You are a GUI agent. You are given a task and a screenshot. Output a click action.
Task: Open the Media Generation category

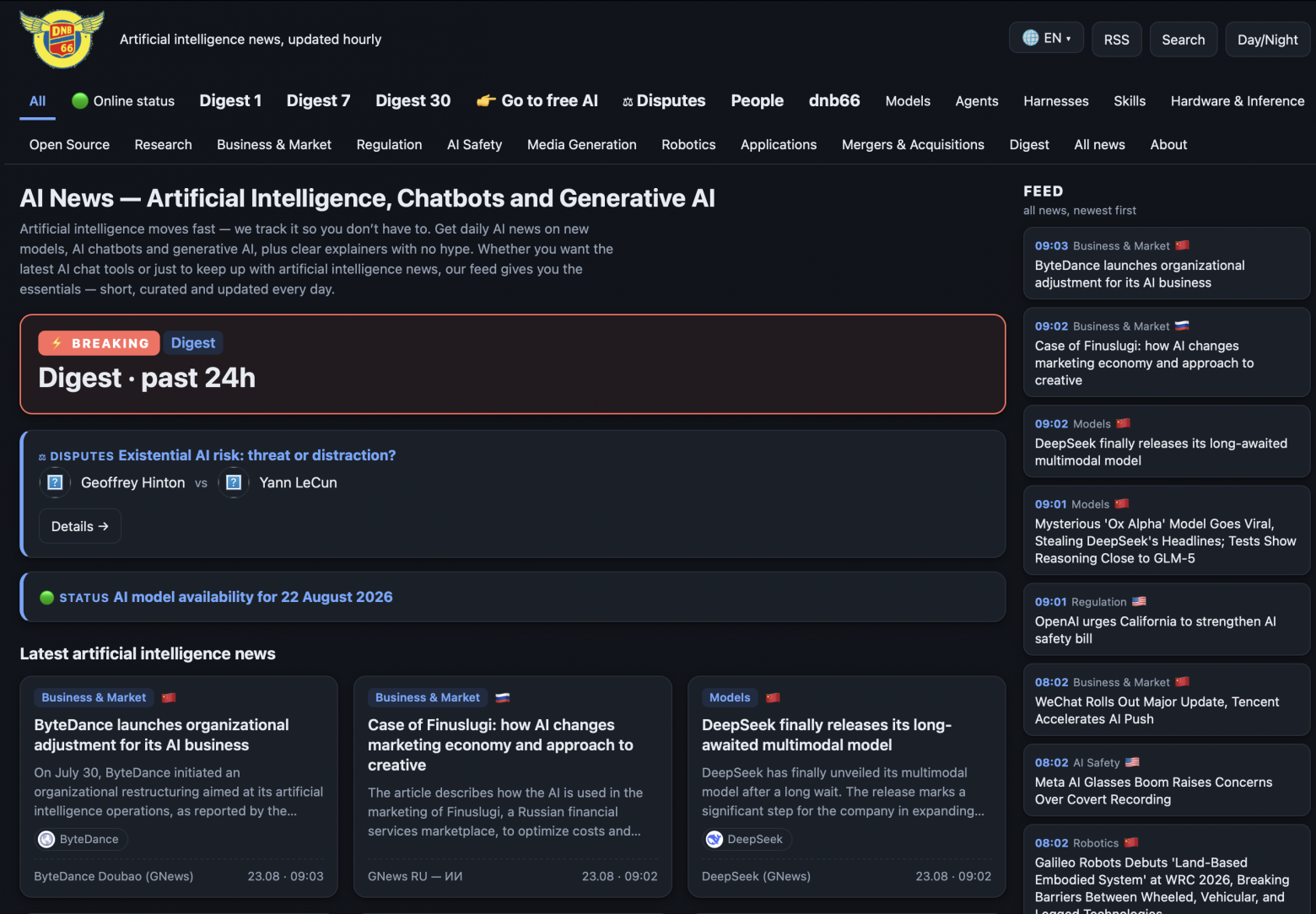click(582, 145)
